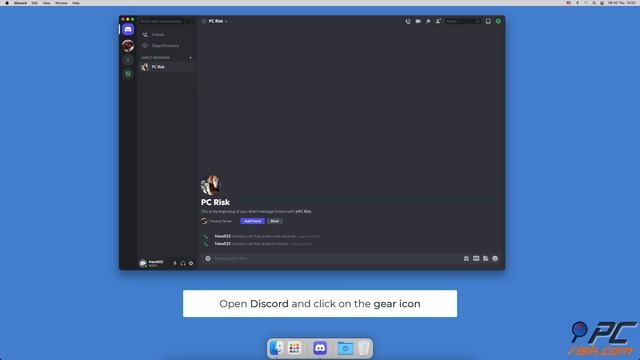Viewport: 640px width, 360px height.
Task: Click the Block button
Action: pos(275,221)
